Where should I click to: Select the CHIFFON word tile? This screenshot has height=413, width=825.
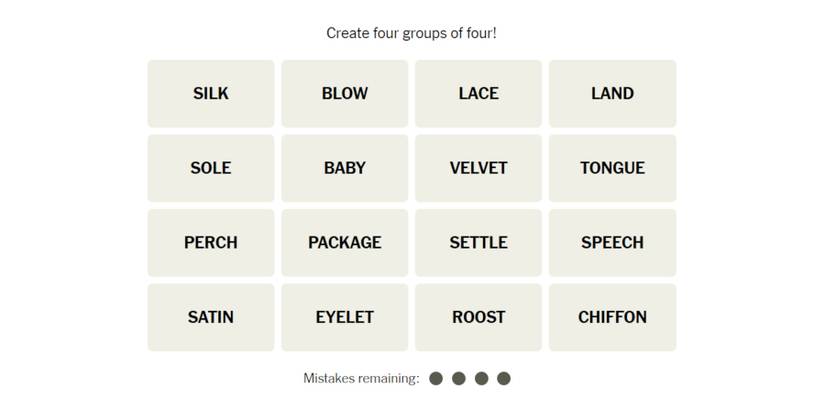coord(612,317)
